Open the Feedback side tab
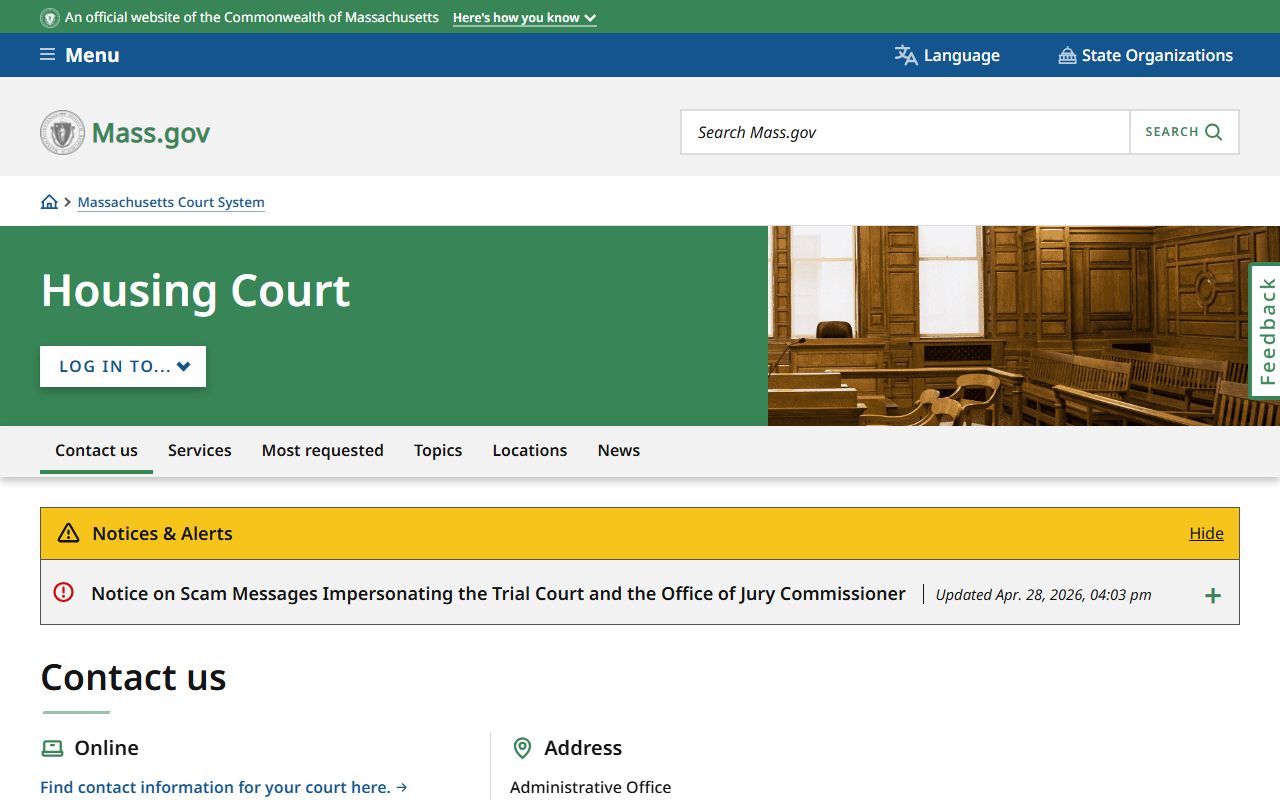Image resolution: width=1280 pixels, height=800 pixels. coord(1266,331)
